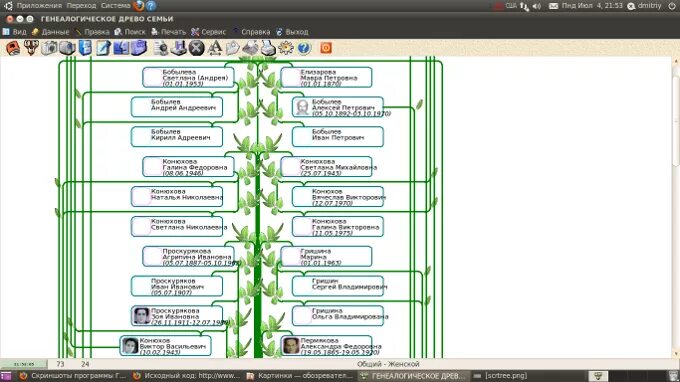Viewport: 680px width, 382px height.
Task: Click the power button in the top panel
Action: coord(672,6)
